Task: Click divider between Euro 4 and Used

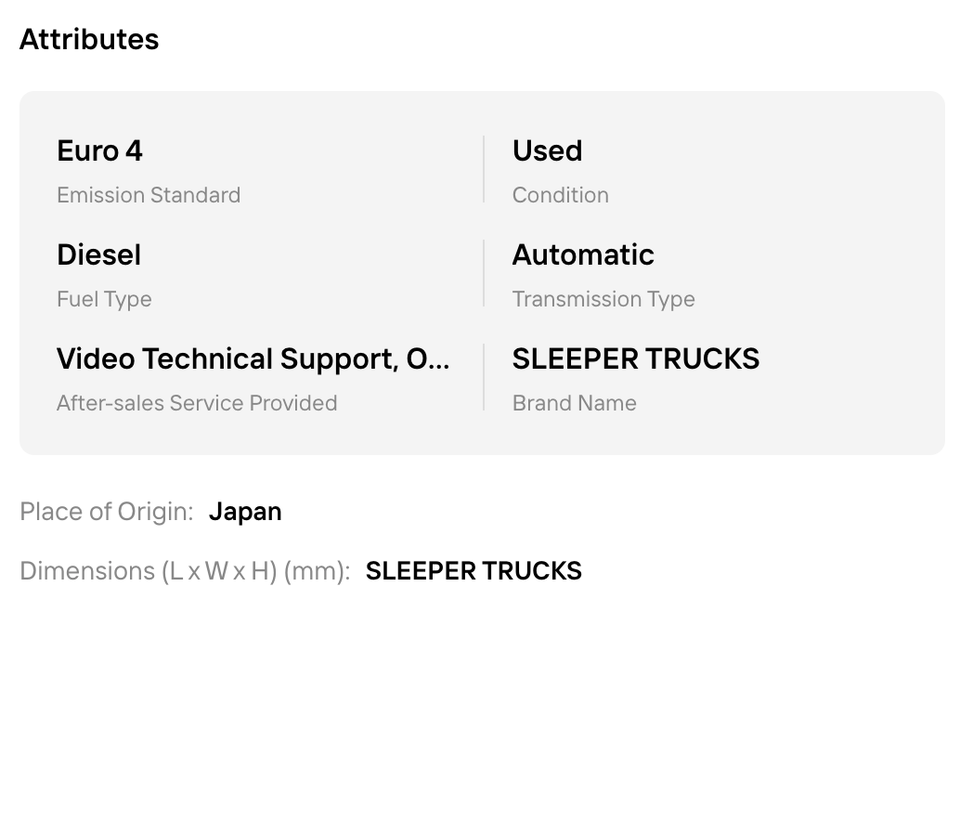Action: tap(484, 169)
